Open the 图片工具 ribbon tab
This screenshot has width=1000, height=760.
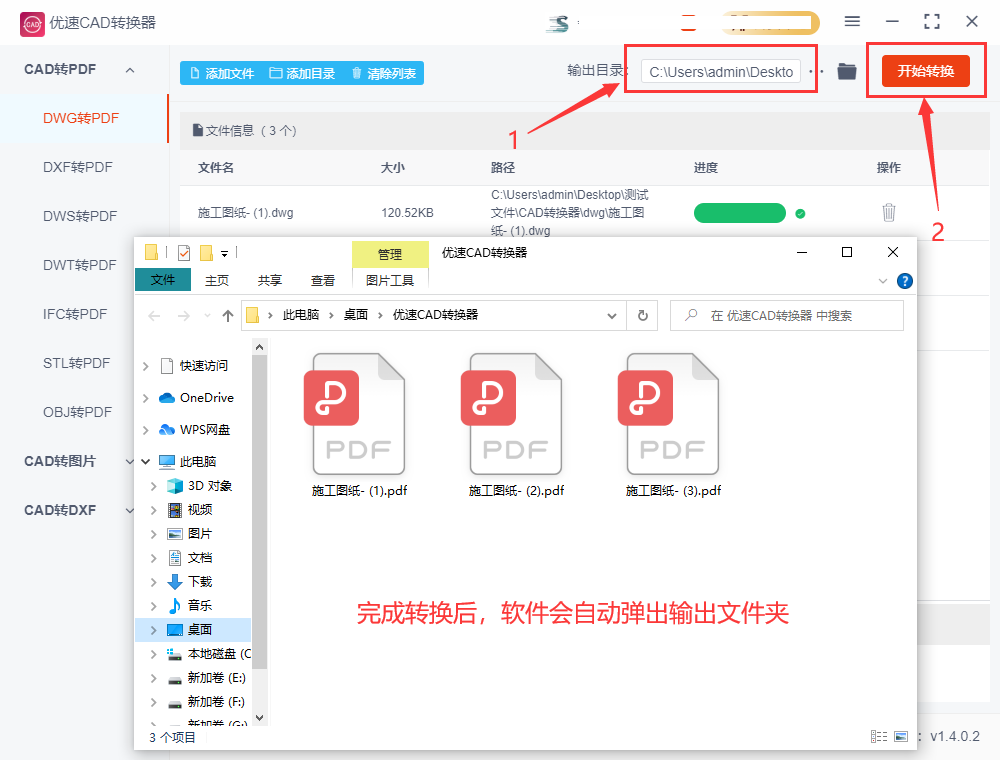click(x=390, y=281)
